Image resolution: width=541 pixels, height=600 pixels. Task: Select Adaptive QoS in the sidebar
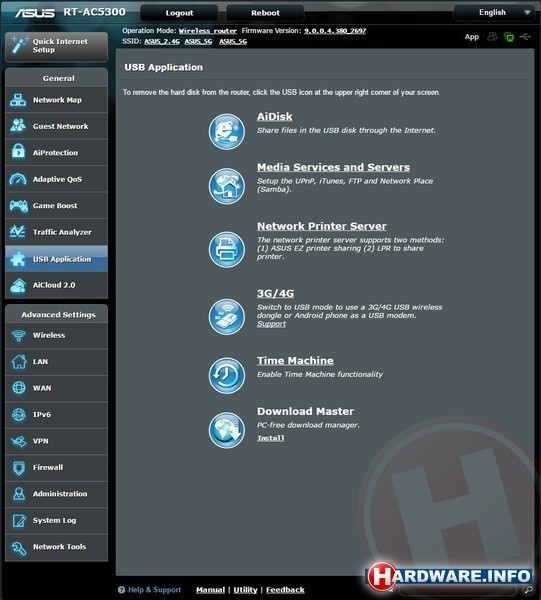[x=57, y=179]
